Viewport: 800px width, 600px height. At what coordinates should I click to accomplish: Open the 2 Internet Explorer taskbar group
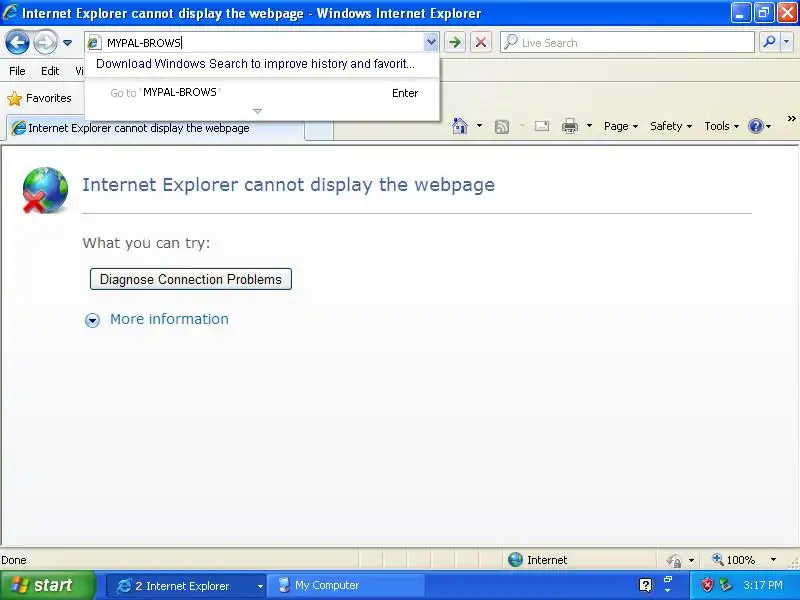click(x=185, y=586)
